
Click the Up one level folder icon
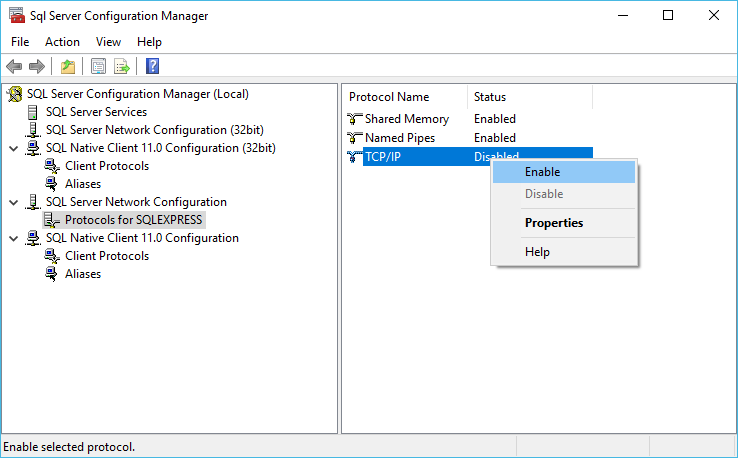[x=68, y=66]
